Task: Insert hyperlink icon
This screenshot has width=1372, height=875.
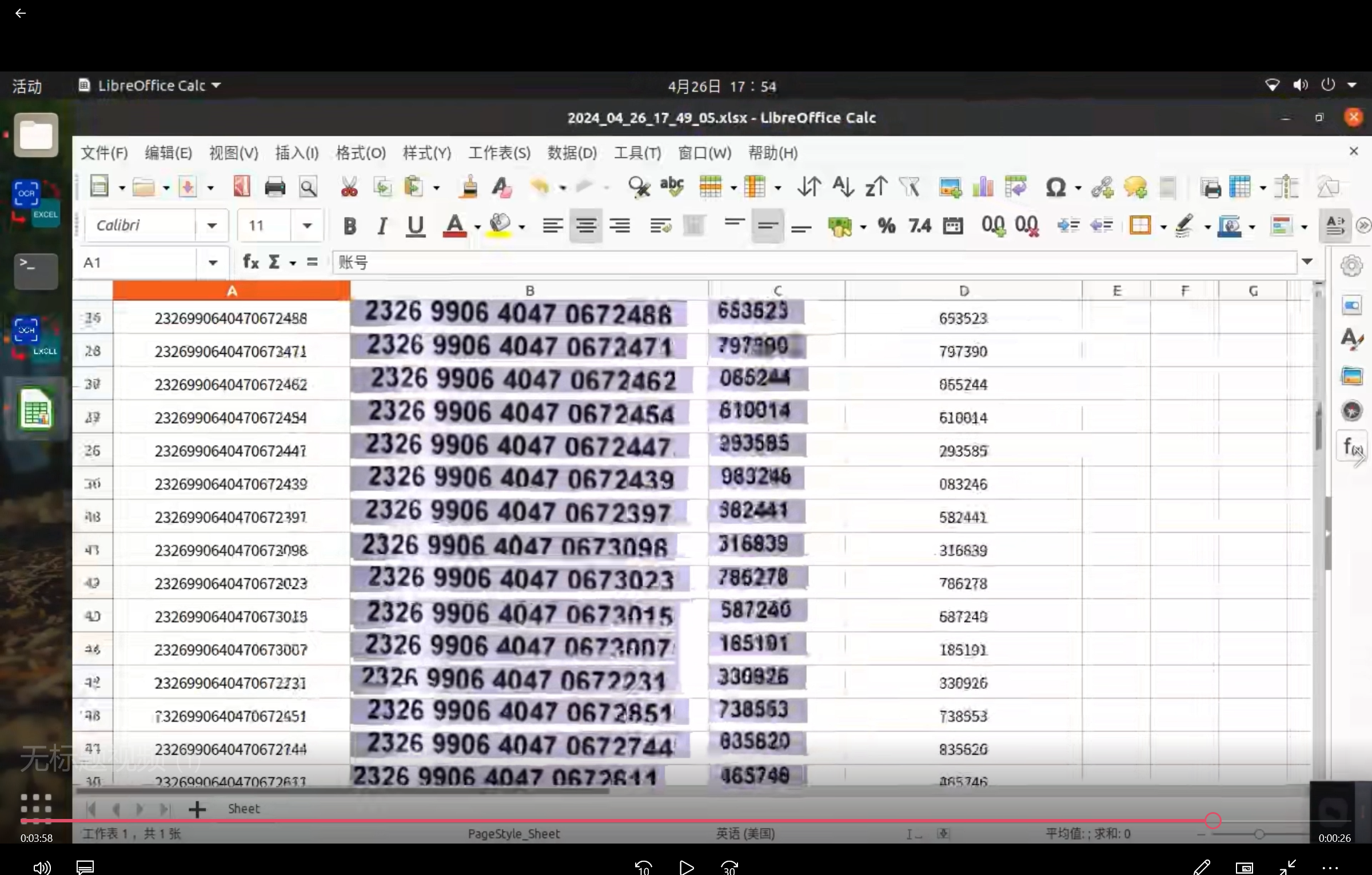Action: pyautogui.click(x=1102, y=187)
